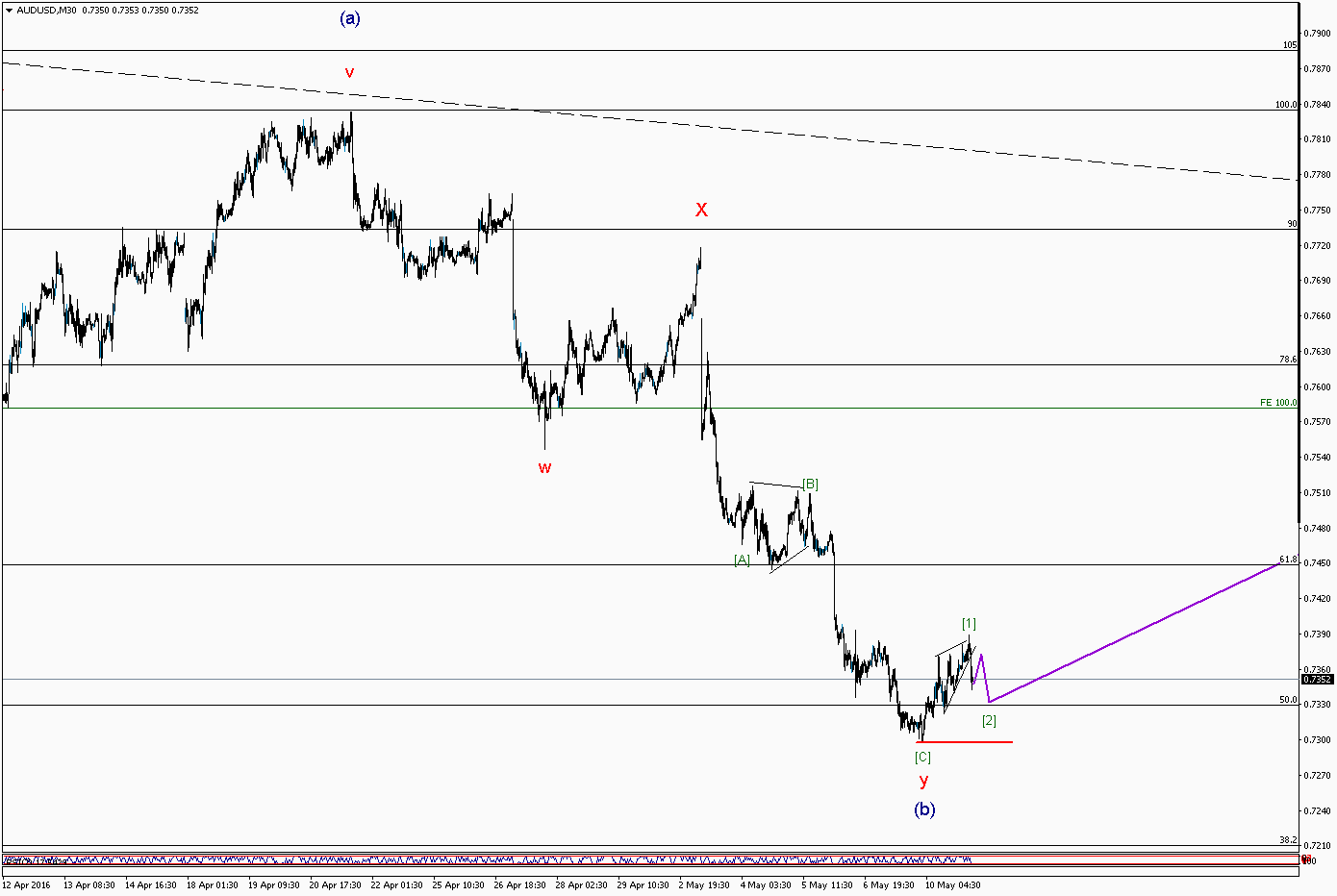Click the 26 Apr 18:30 time label

point(520,884)
